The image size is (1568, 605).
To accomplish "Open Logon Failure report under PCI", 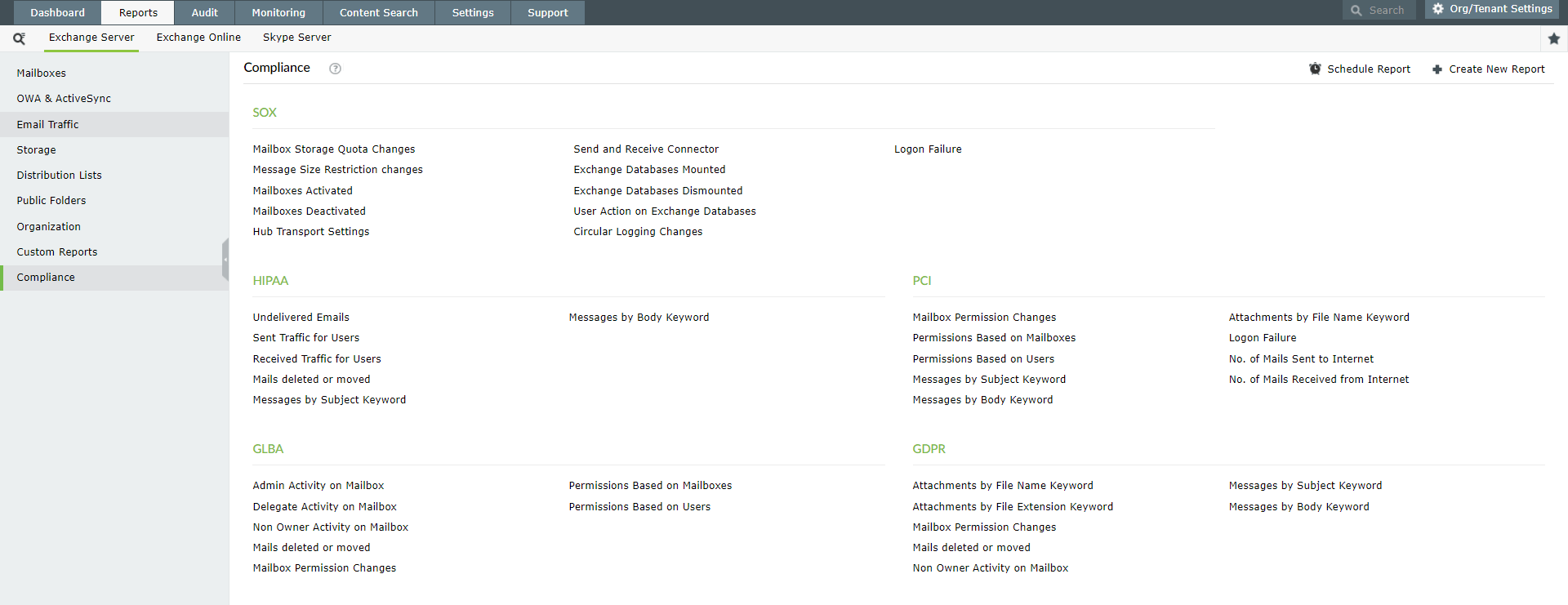I will [x=1263, y=338].
